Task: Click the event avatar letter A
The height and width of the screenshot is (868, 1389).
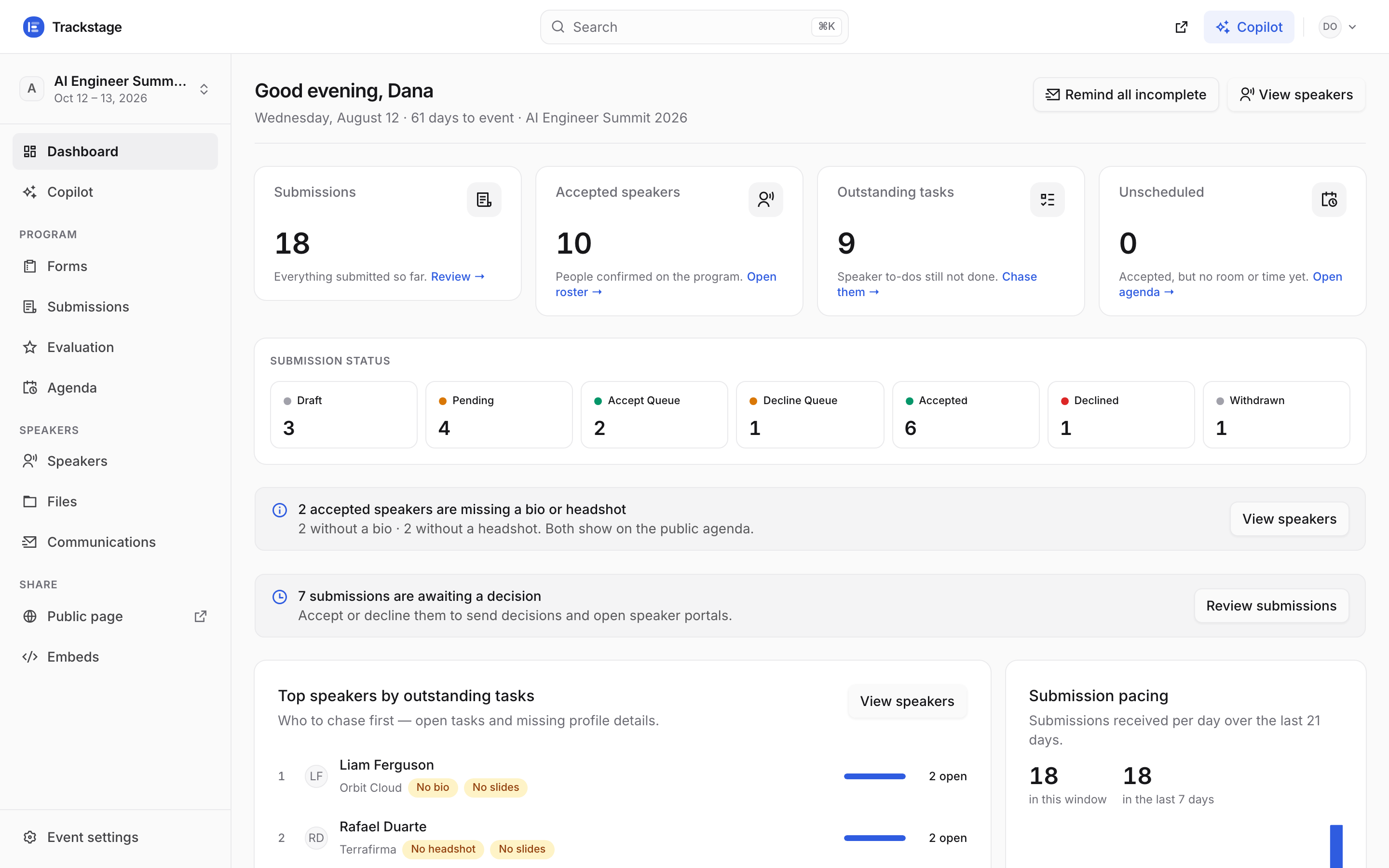Action: [31, 89]
